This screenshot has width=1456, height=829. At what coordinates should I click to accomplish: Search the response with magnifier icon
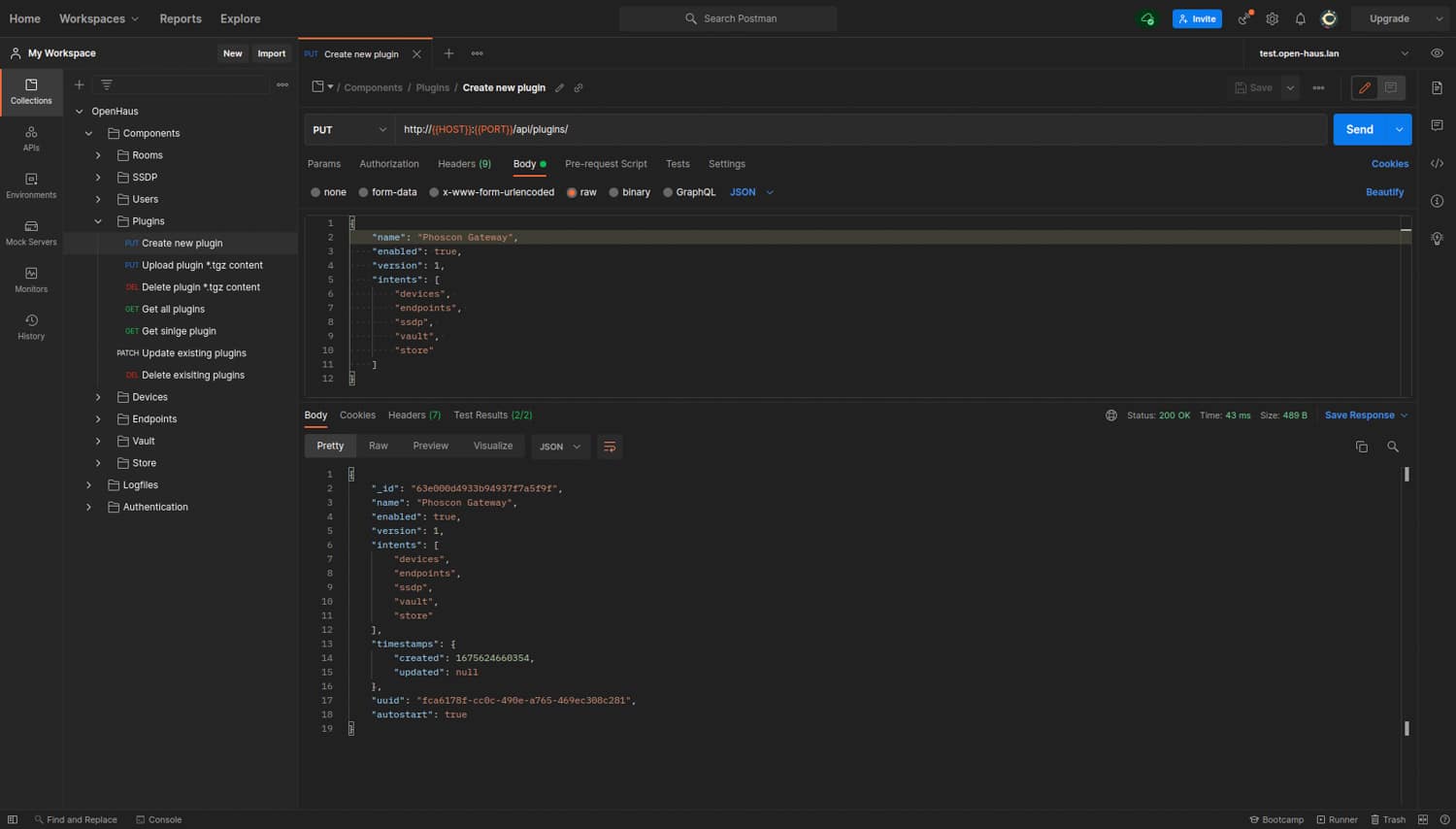[x=1393, y=447]
